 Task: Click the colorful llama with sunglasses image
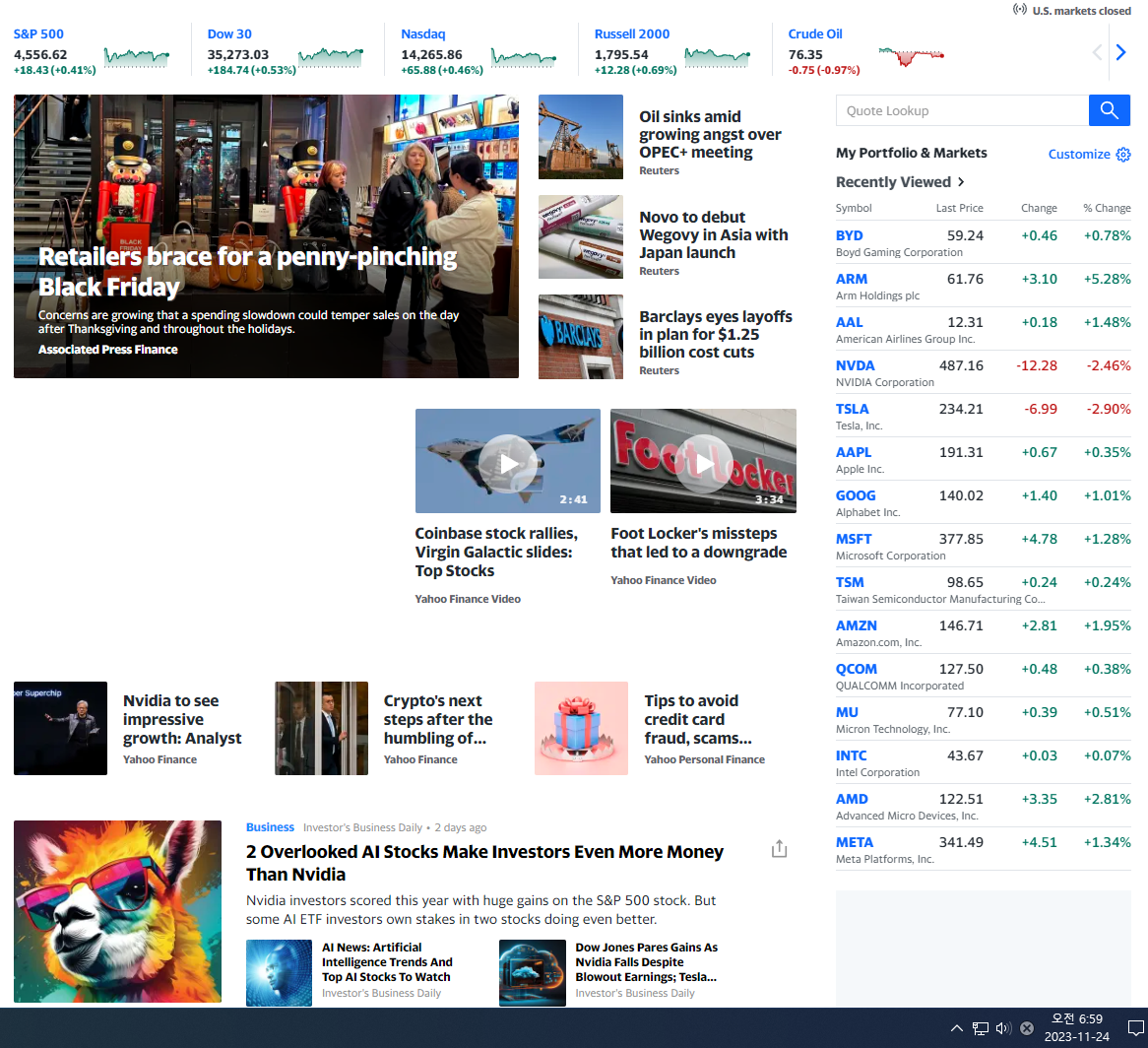[x=117, y=912]
